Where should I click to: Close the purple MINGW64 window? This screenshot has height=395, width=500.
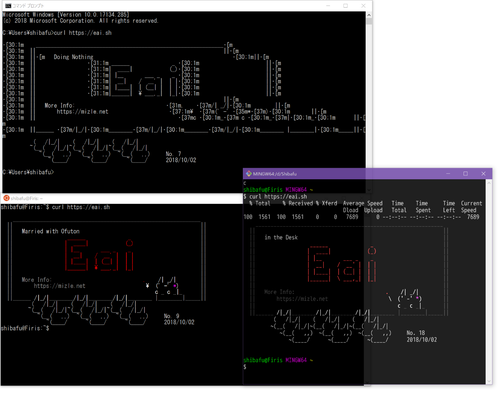483,174
